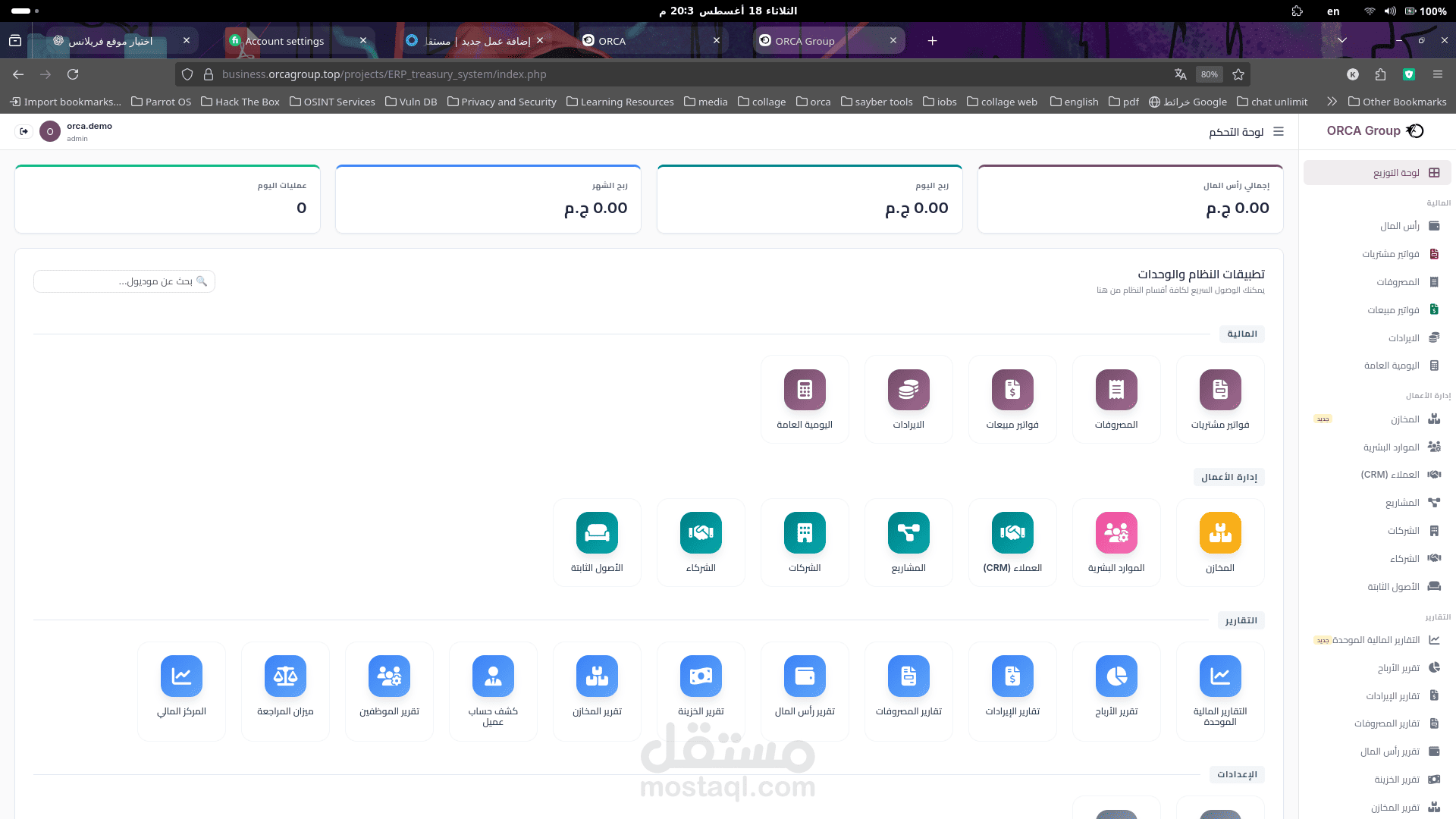1456x819 pixels.
Task: Open تقرير الأرباح pie chart tile
Action: [1116, 691]
